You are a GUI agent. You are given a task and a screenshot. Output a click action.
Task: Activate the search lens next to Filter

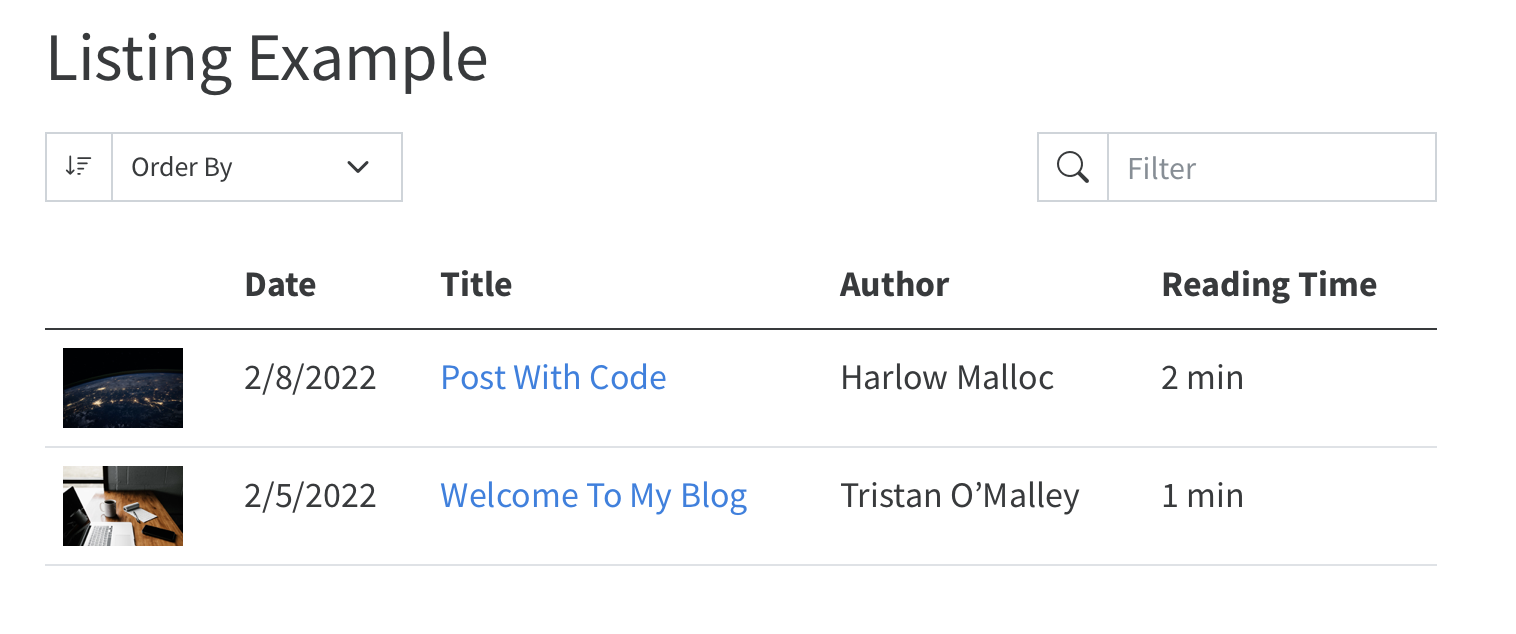1072,166
